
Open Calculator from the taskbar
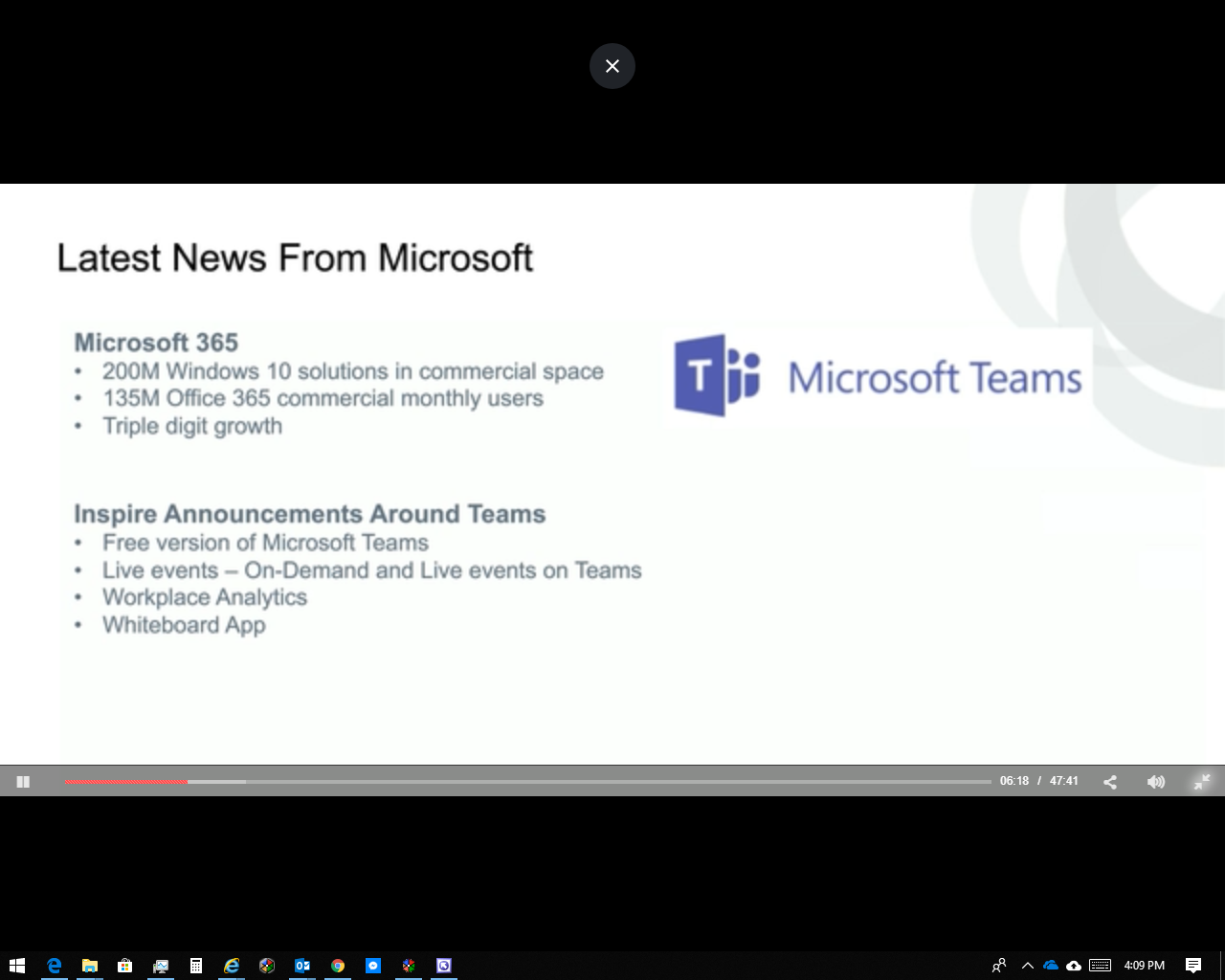click(x=196, y=966)
